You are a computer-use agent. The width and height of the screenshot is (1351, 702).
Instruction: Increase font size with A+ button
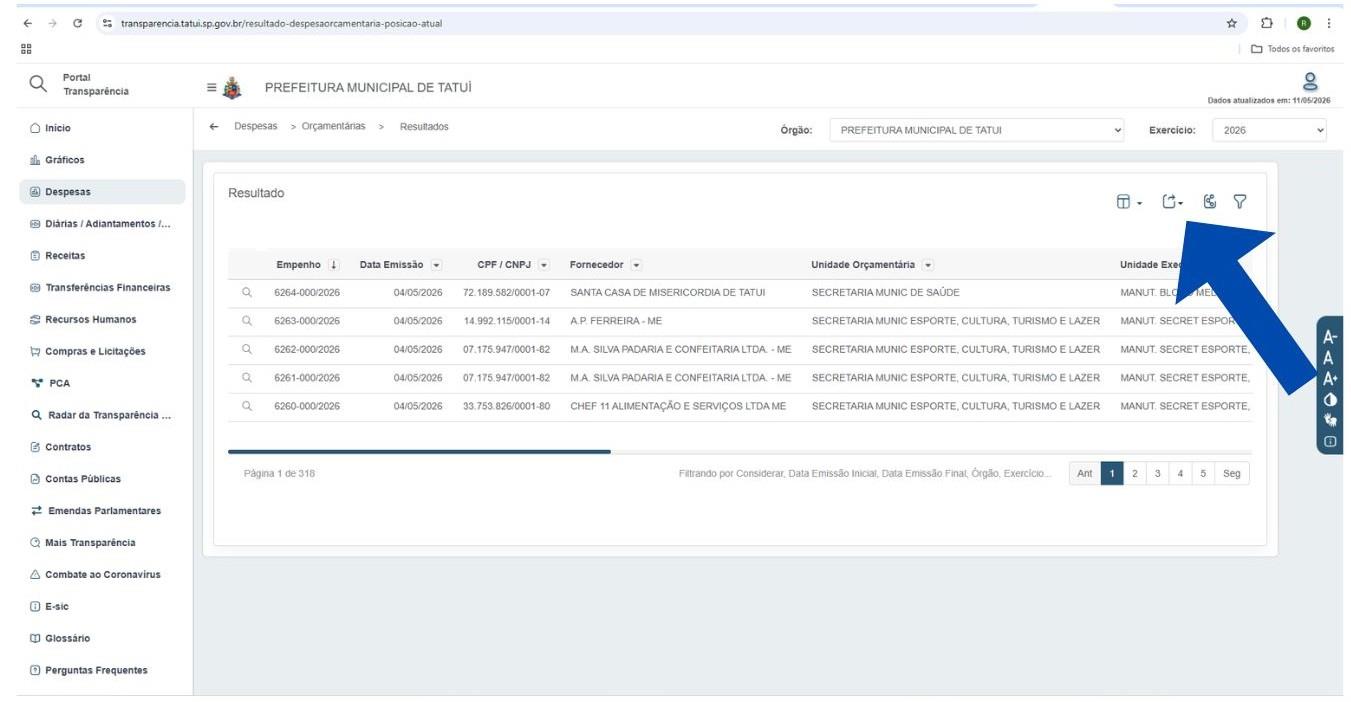coord(1330,379)
